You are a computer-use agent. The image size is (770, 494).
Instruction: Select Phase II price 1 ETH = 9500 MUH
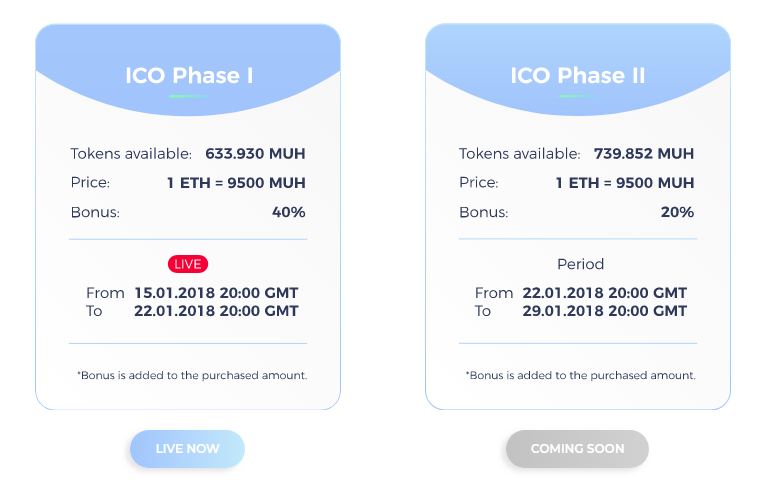(625, 183)
